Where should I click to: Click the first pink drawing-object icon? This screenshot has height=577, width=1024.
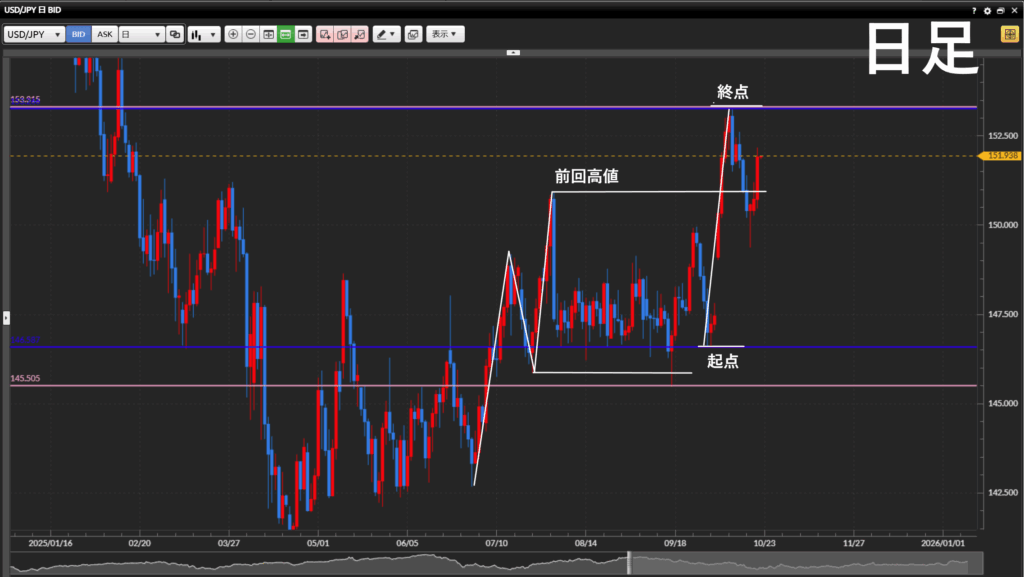(325, 34)
